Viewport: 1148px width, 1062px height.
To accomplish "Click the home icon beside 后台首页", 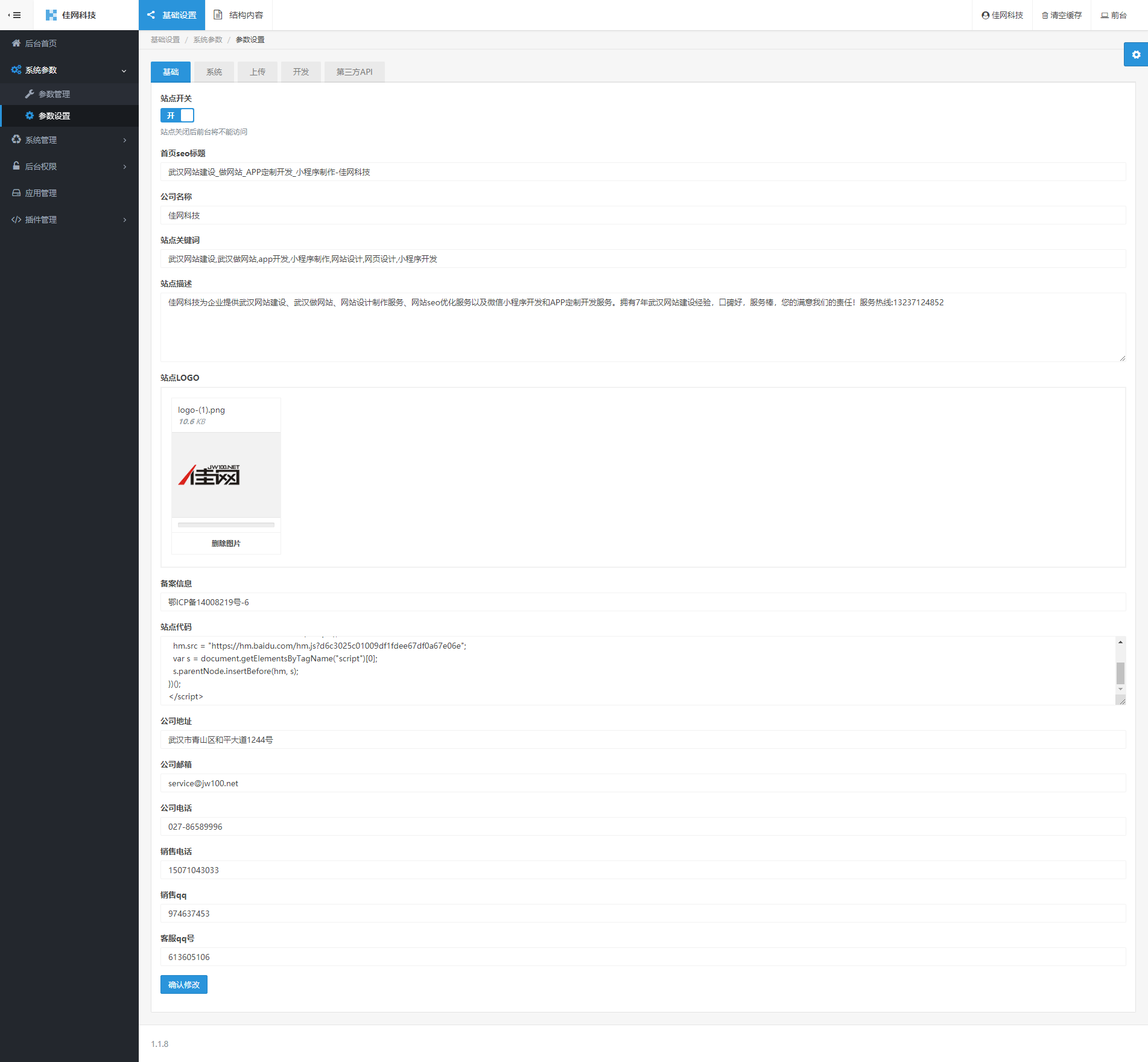I will pos(16,43).
